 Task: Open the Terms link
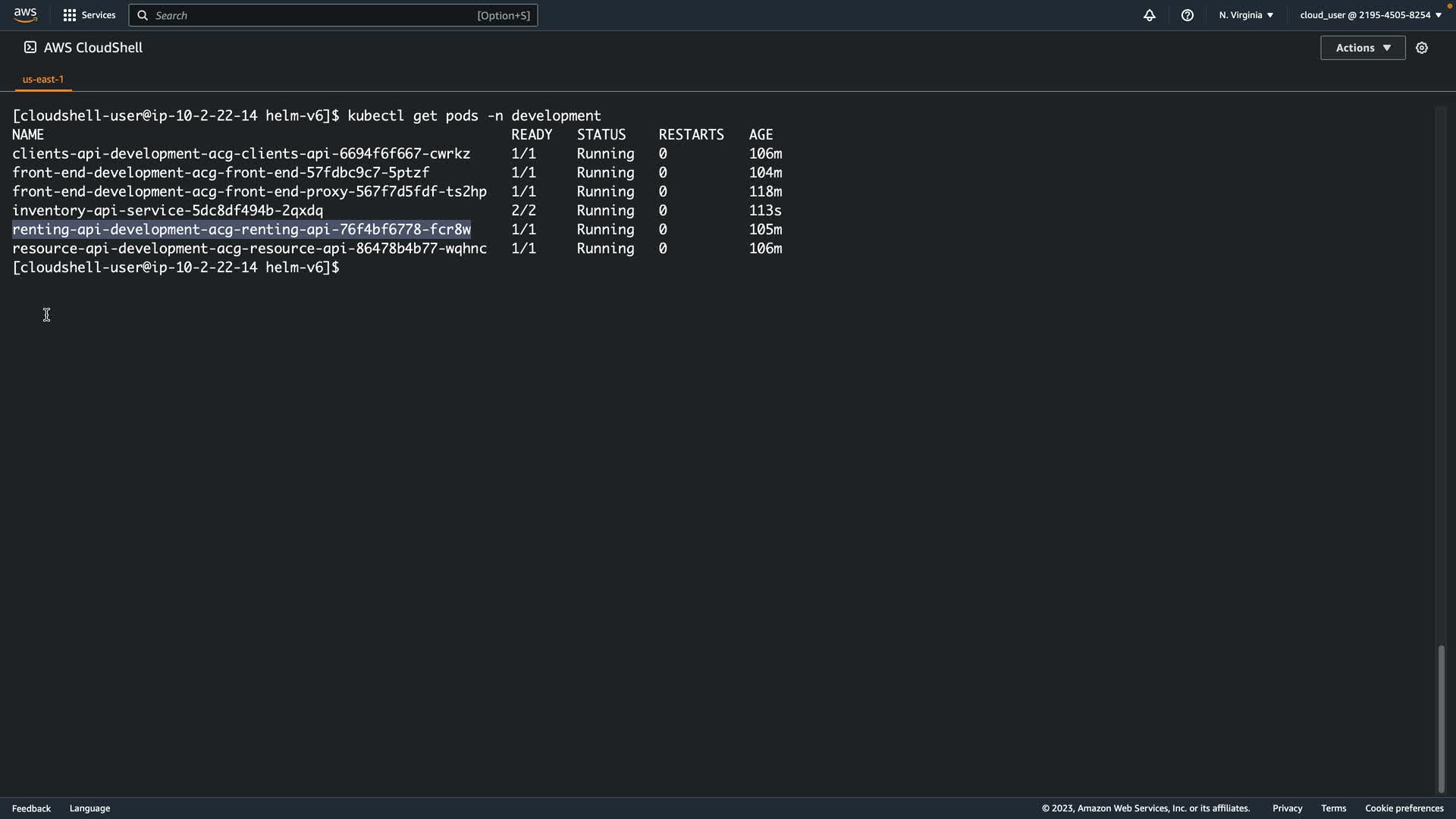tap(1333, 808)
